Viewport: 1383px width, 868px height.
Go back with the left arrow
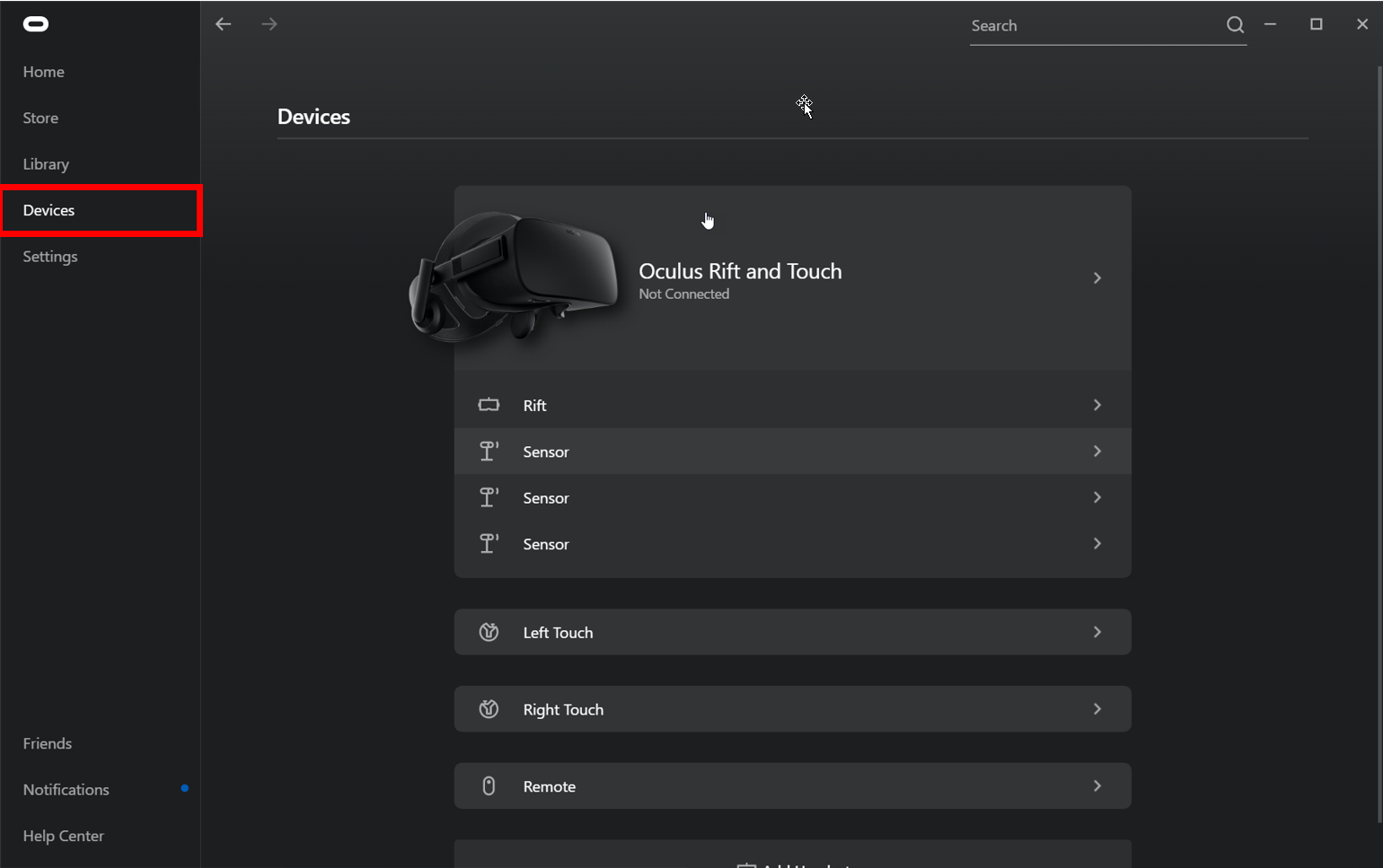click(x=224, y=24)
